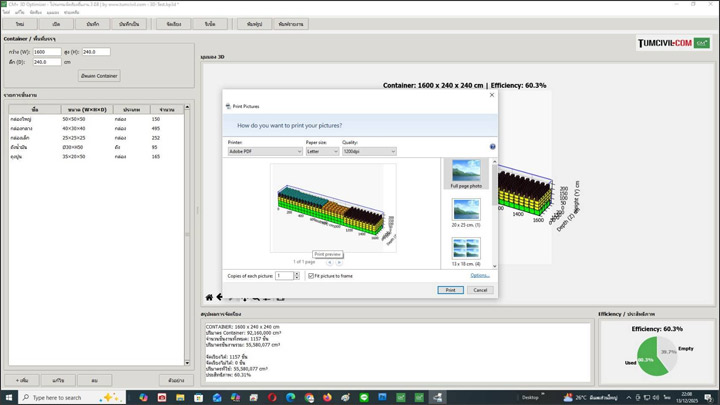The width and height of the screenshot is (720, 405).
Task: Click the help icon in Print Pictures dialog
Action: point(492,147)
